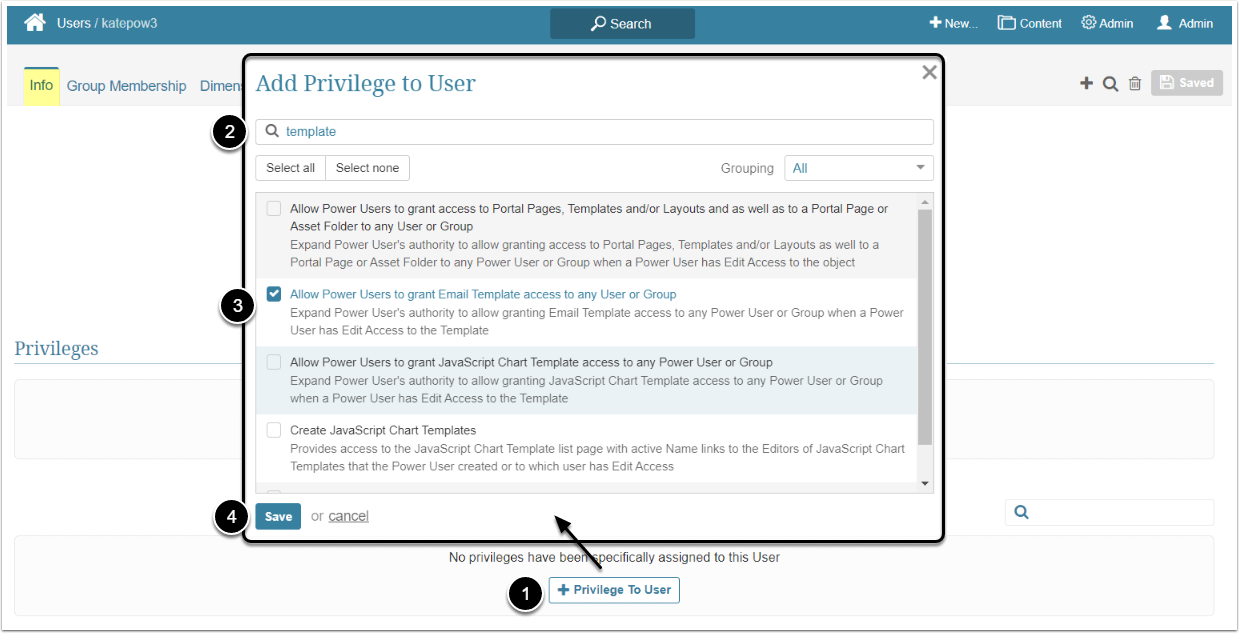Image resolution: width=1239 pixels, height=633 pixels.
Task: Open the Admin settings gear menu
Action: [1107, 23]
